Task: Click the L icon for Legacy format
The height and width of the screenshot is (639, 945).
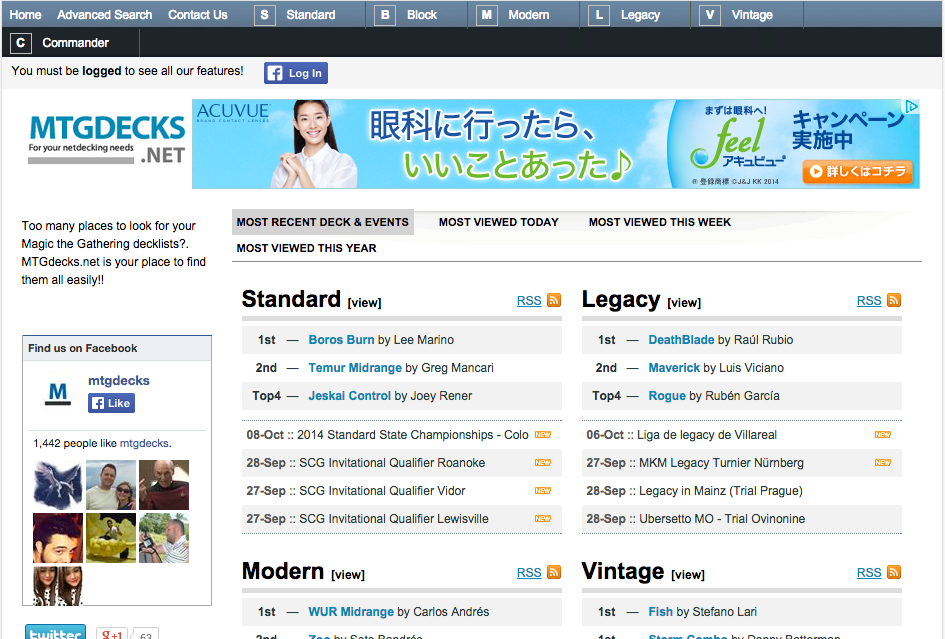Action: [x=599, y=15]
